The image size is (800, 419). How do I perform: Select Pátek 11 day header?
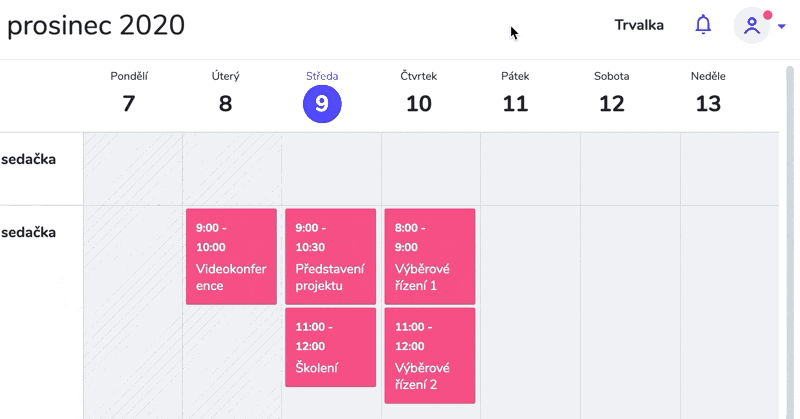tap(515, 93)
